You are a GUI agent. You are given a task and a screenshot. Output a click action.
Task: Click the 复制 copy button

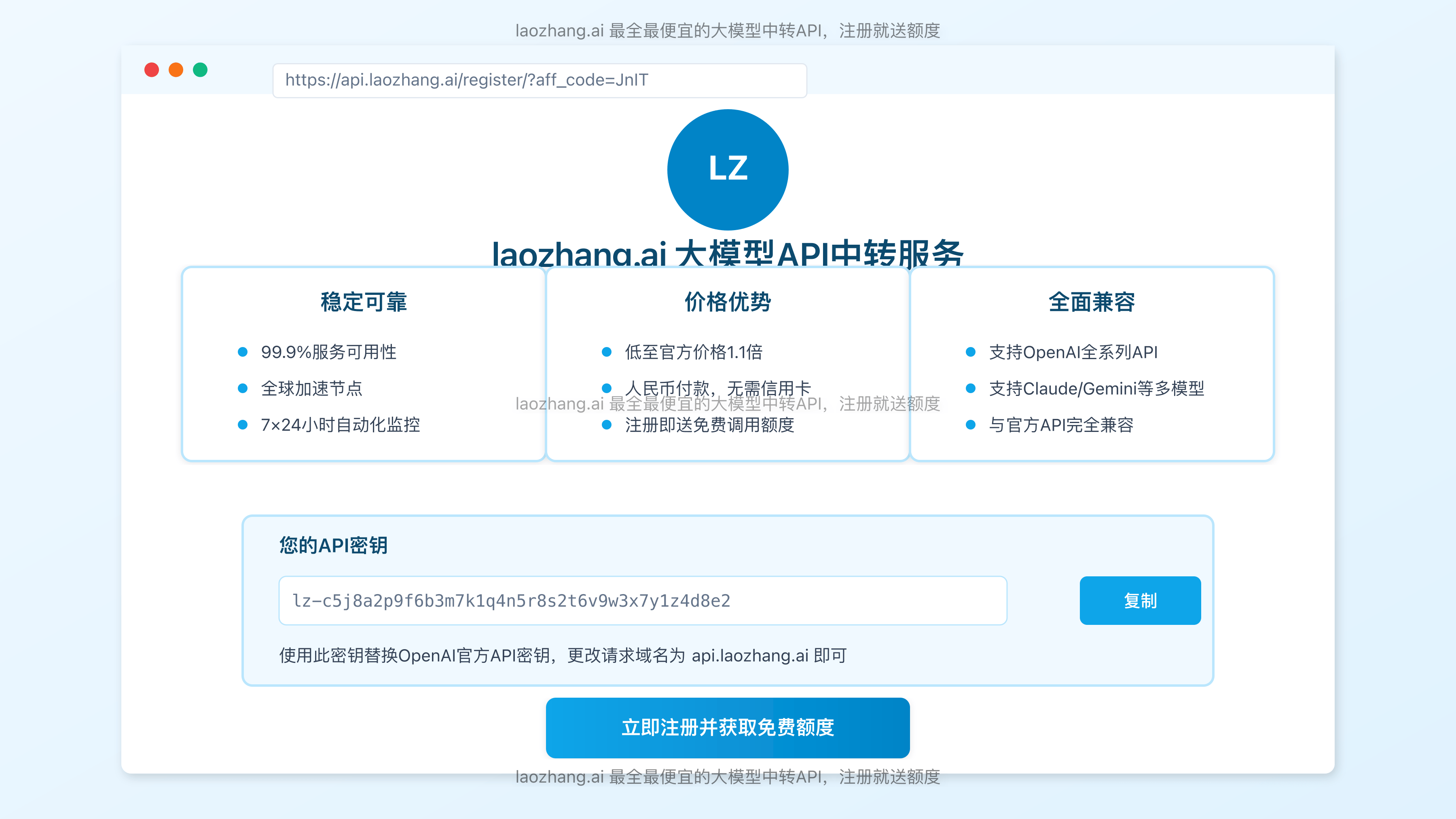(1140, 601)
